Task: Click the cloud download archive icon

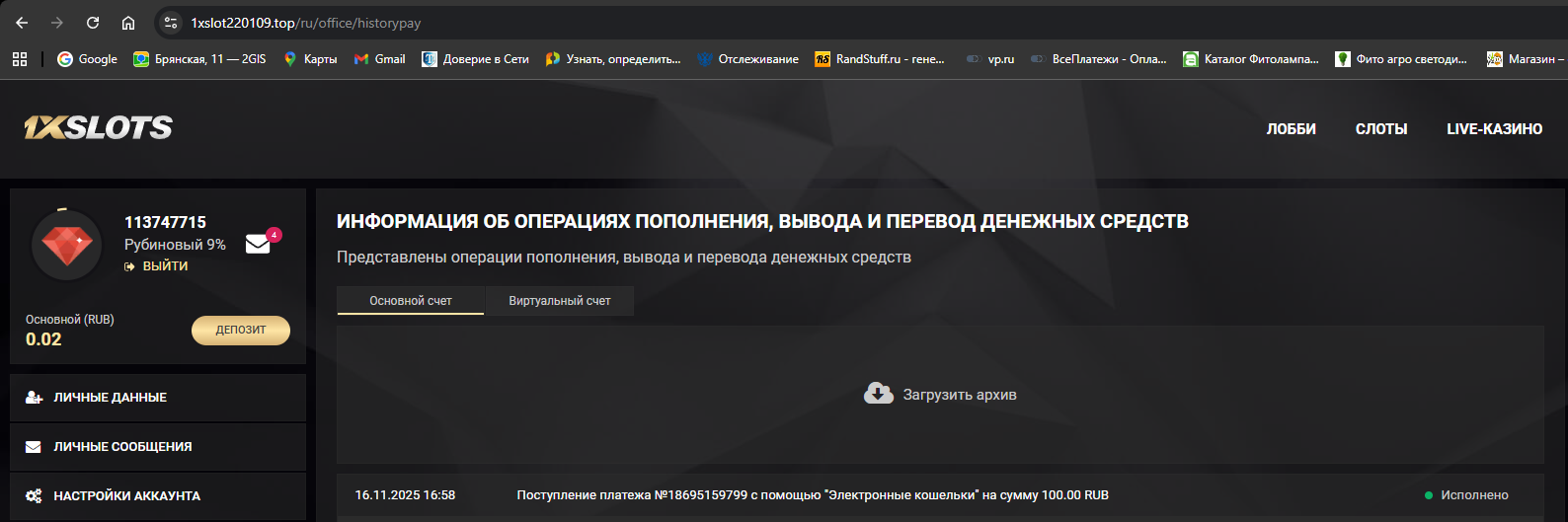Action: (x=878, y=394)
